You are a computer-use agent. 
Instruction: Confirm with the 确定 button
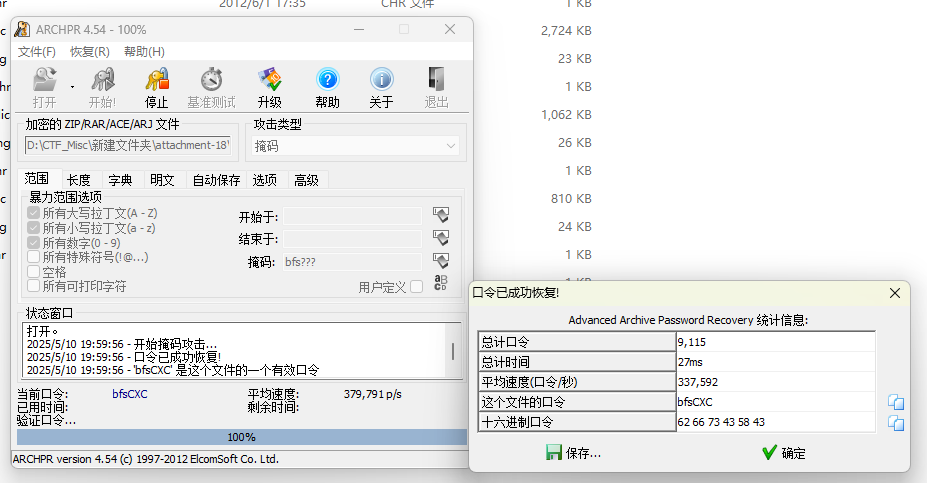click(x=784, y=453)
